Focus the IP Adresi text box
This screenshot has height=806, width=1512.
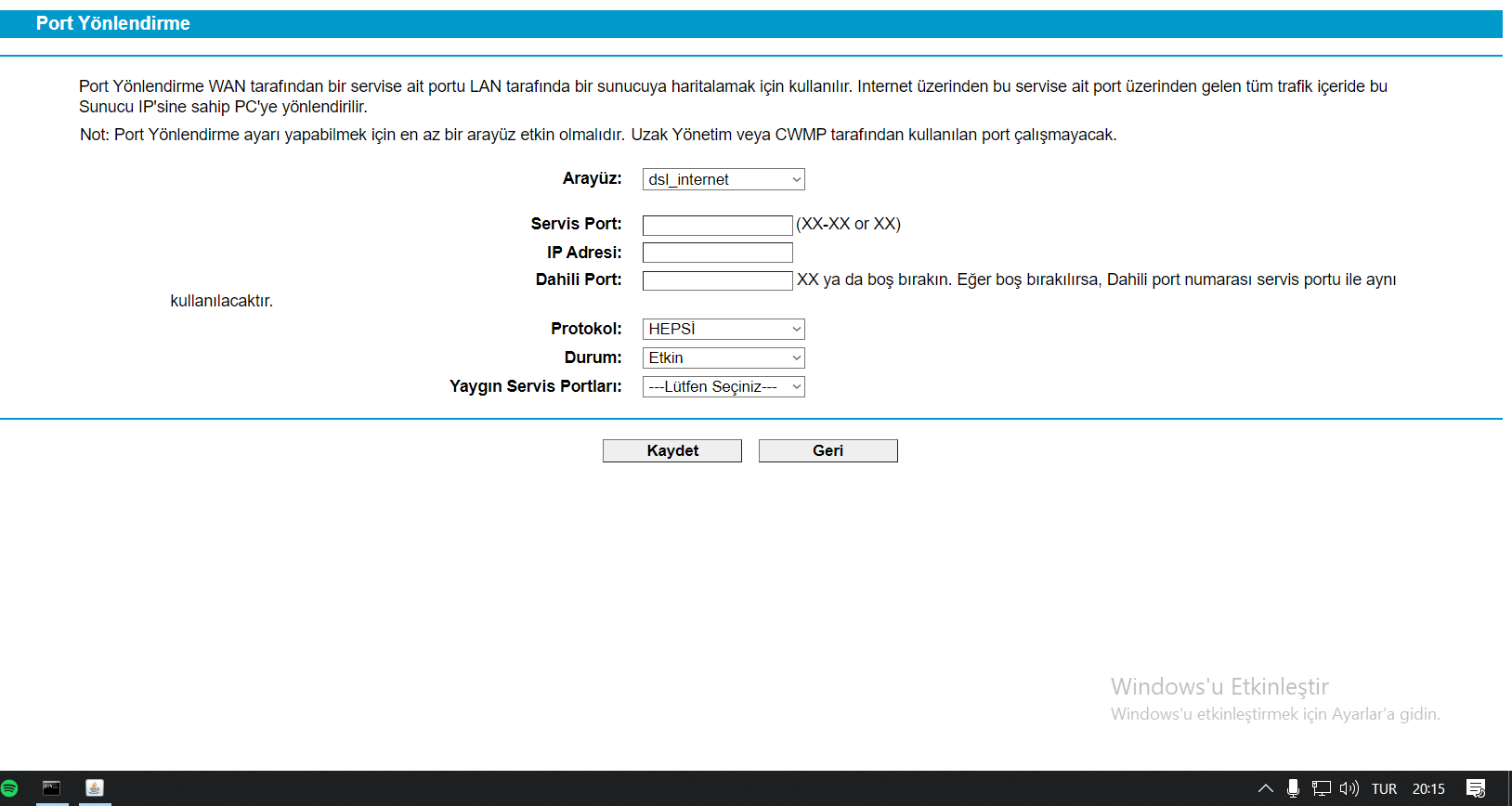coord(718,253)
